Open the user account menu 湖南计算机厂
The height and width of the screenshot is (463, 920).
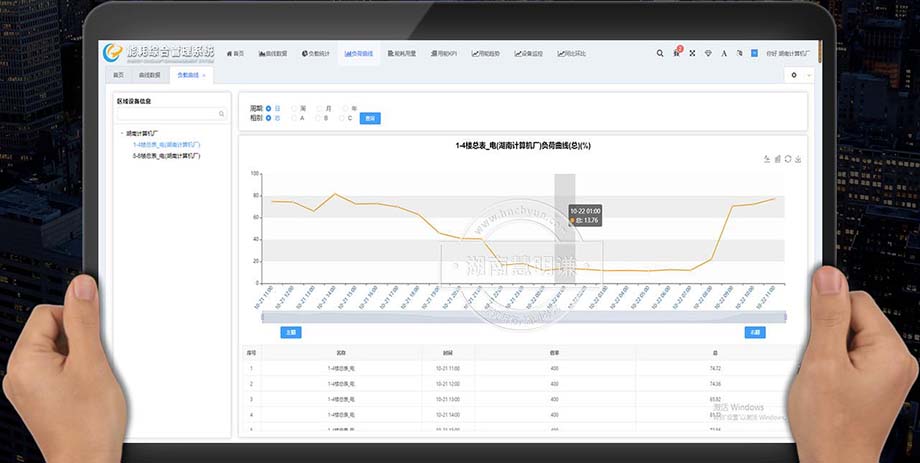pyautogui.click(x=789, y=53)
